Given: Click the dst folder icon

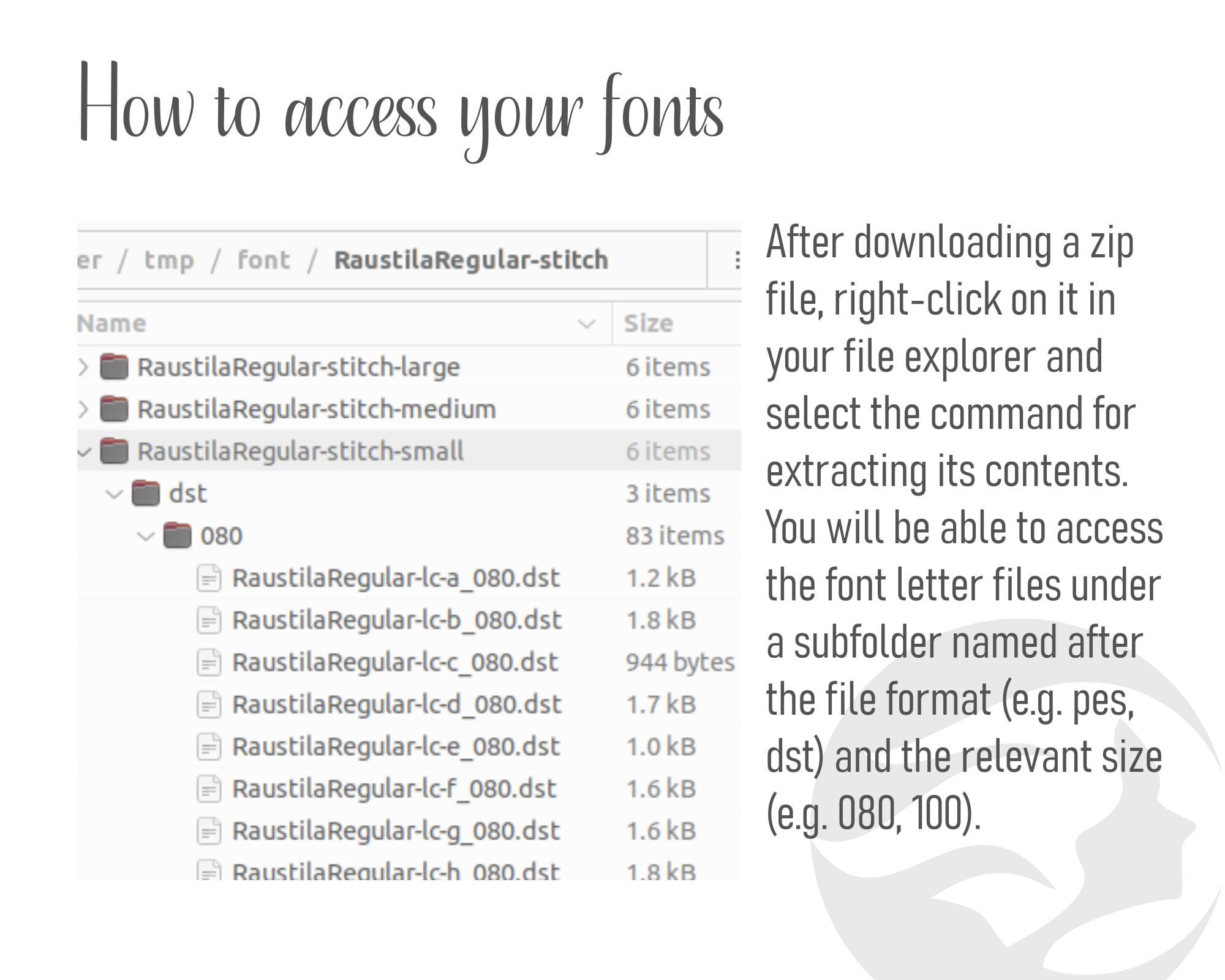Looking at the screenshot, I should coord(146,493).
